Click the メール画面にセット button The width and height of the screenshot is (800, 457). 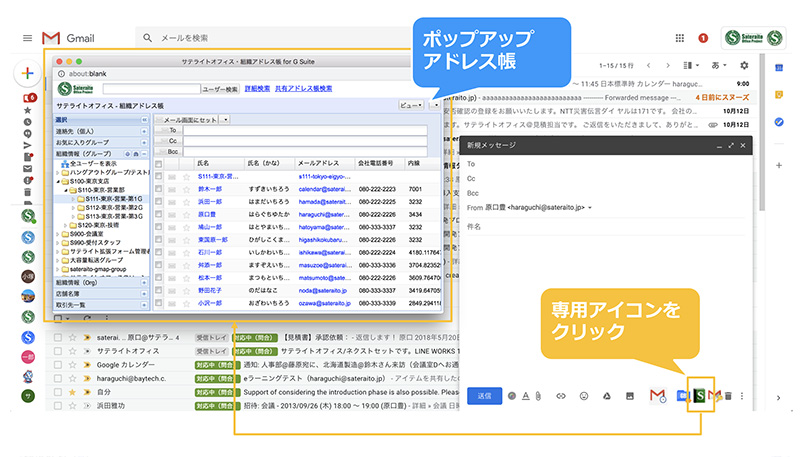[186, 120]
